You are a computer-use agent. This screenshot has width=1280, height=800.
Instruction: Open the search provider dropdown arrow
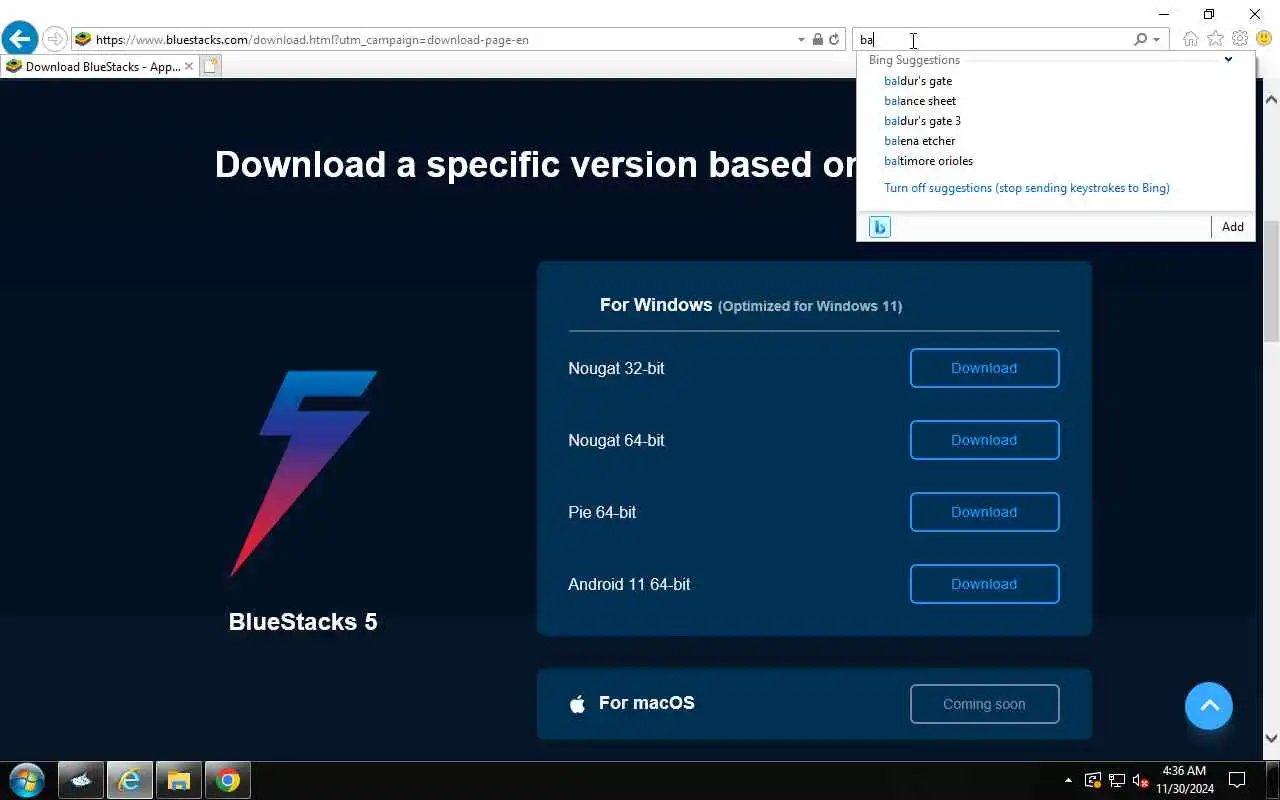[x=1157, y=40]
